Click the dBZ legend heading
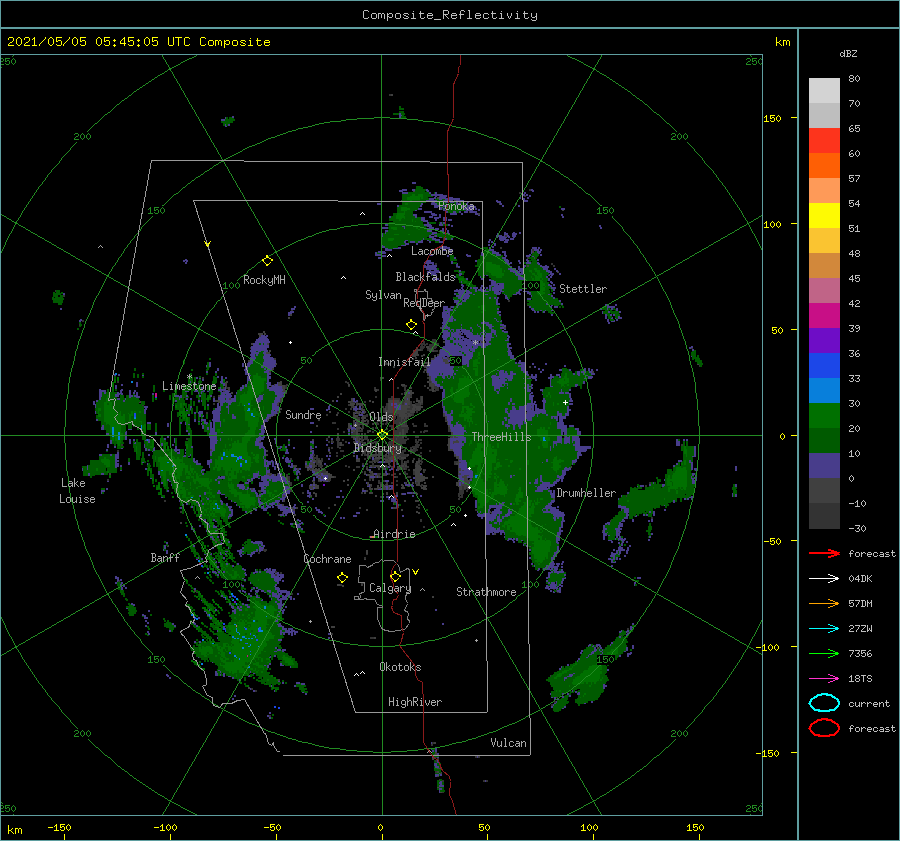This screenshot has height=841, width=900. pyautogui.click(x=848, y=53)
